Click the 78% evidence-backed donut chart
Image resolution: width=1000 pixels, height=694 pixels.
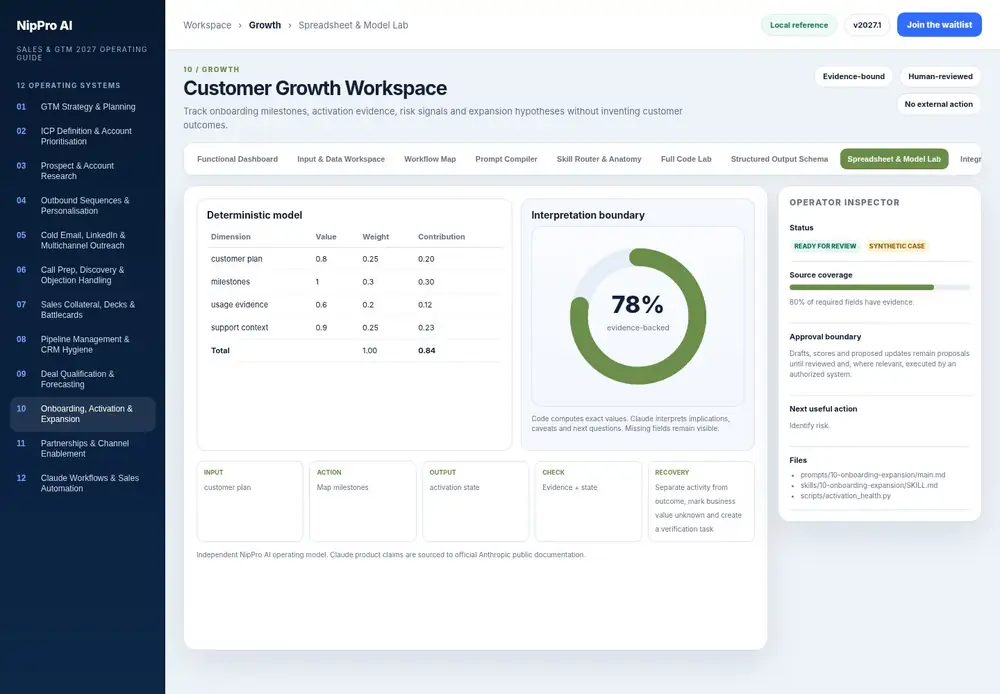click(x=638, y=316)
